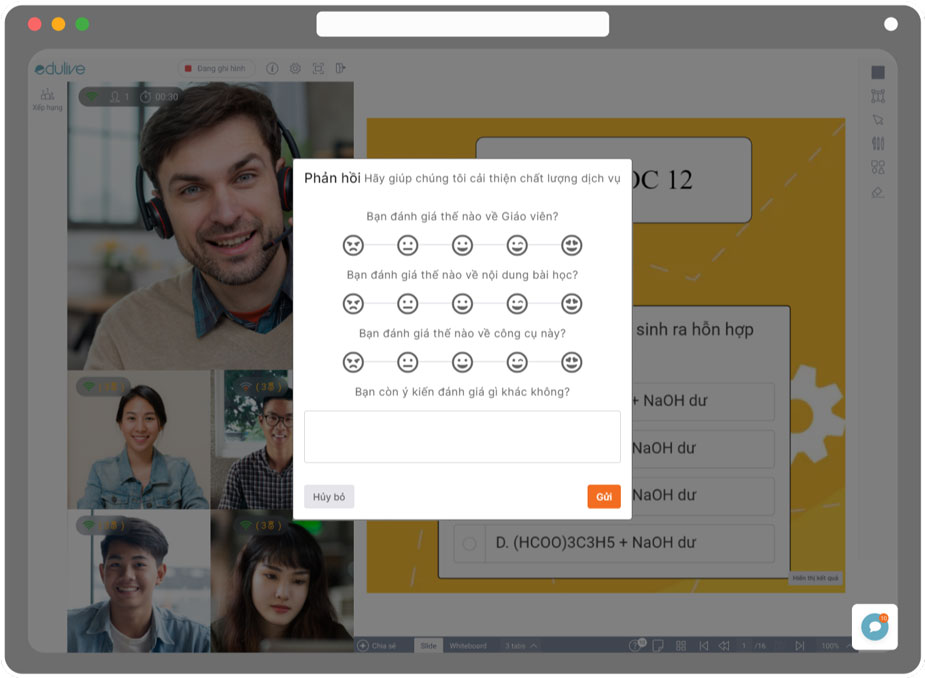The image size is (925, 678).
Task: Open the 100% zoom level dropdown
Action: [830, 646]
